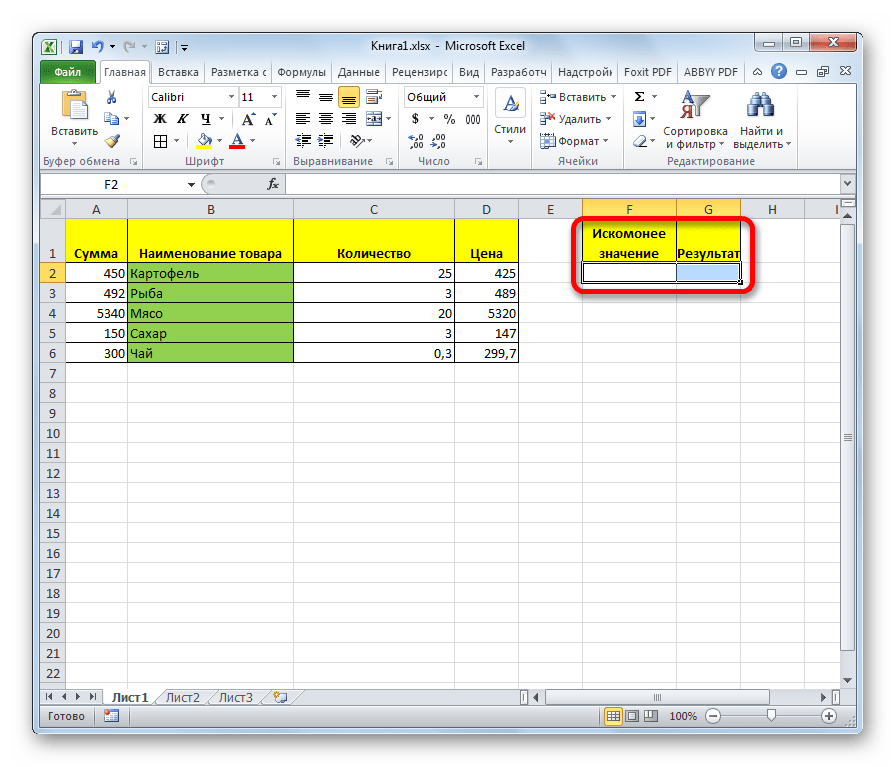896x767 pixels.
Task: Open Найти и выделить menu
Action: point(762,120)
